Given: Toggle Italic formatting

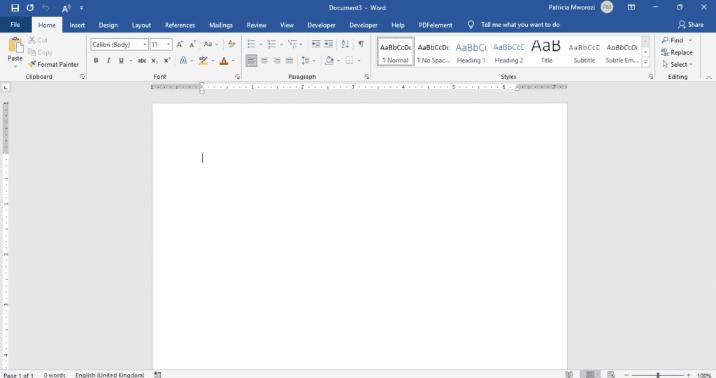Looking at the screenshot, I should (108, 60).
